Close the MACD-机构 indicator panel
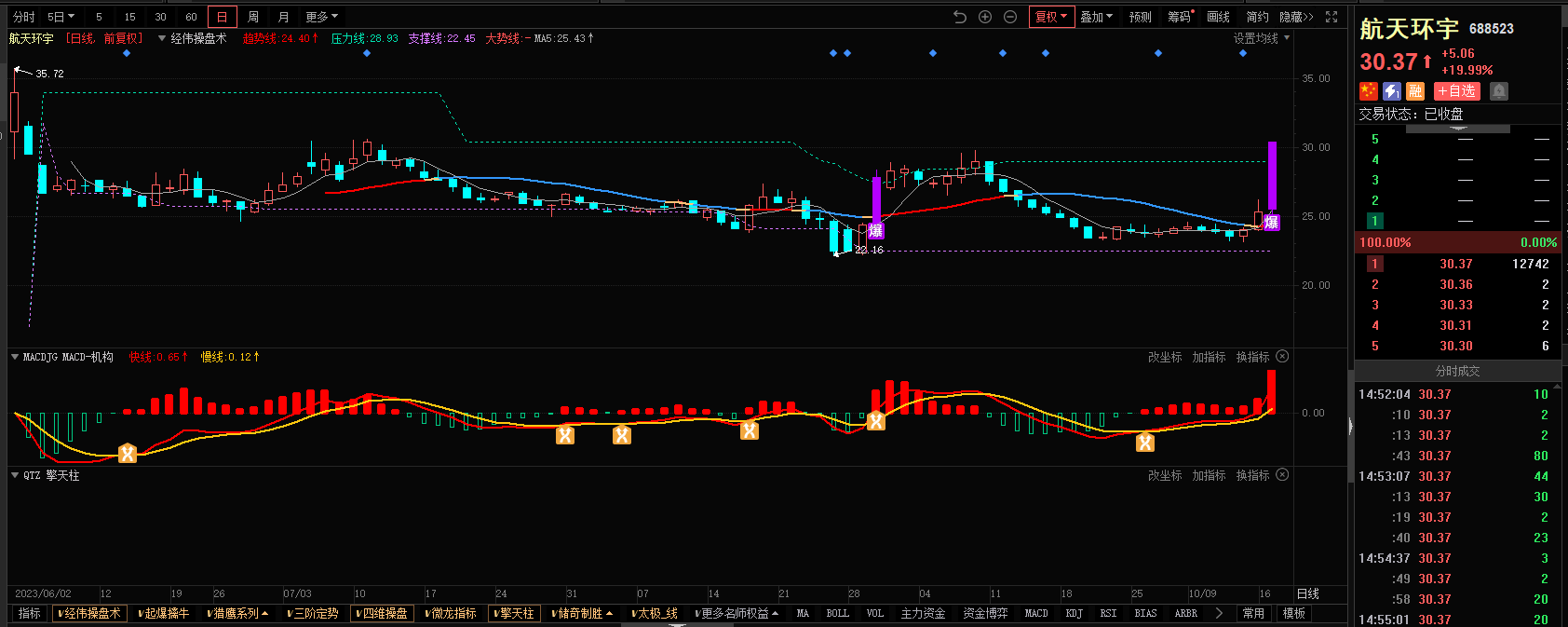Image resolution: width=1568 pixels, height=627 pixels. pos(1282,357)
